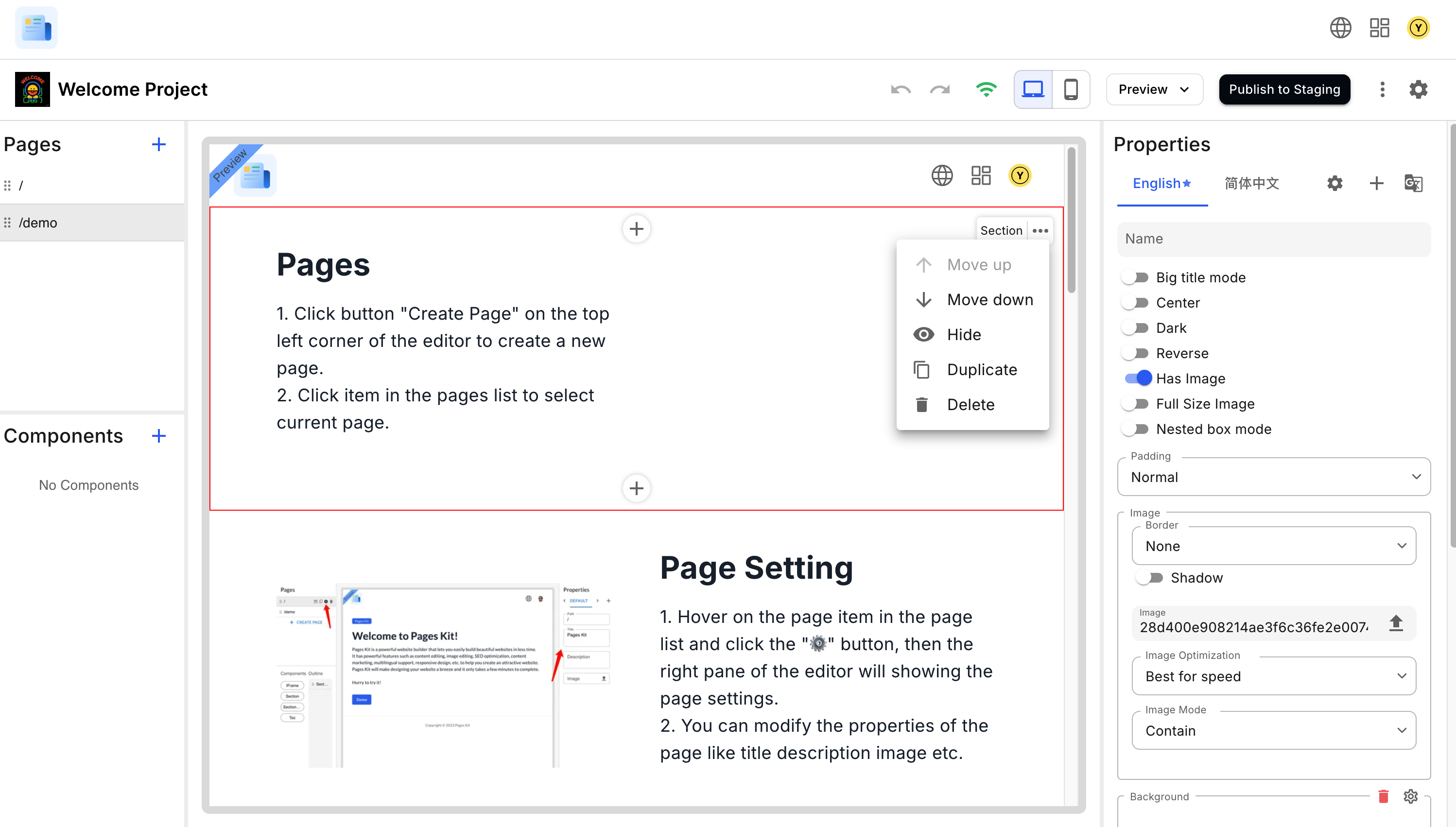This screenshot has height=827, width=1456.
Task: Choose Duplicate from the section menu
Action: tap(982, 369)
